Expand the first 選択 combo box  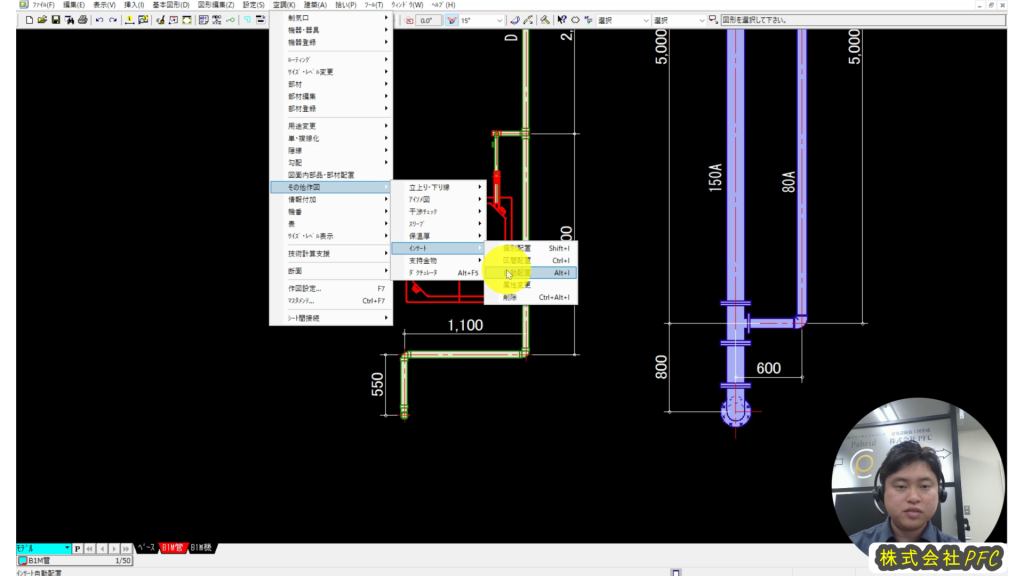[x=645, y=20]
